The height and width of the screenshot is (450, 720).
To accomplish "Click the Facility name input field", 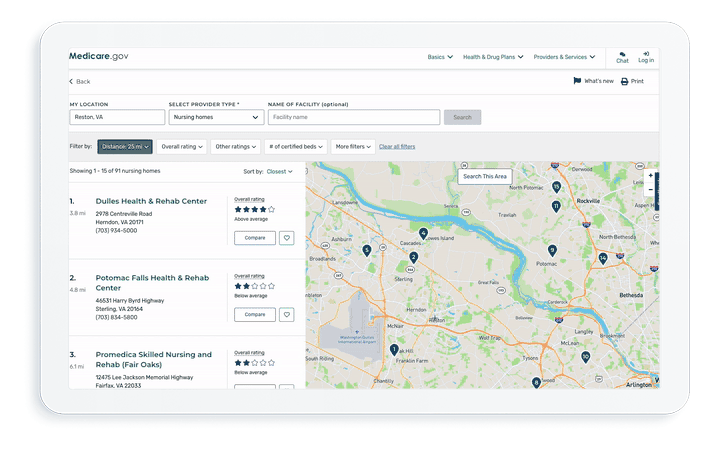I will click(x=353, y=117).
